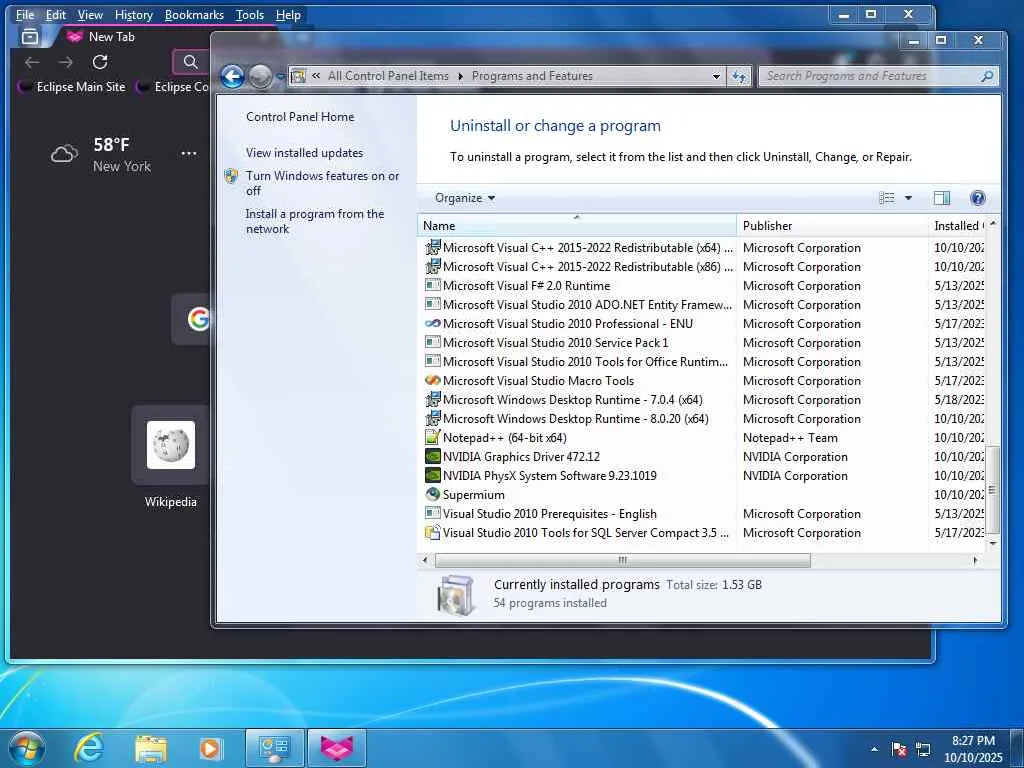This screenshot has height=768, width=1024.
Task: Select Windows Desktop Runtime 7.0.4 icon
Action: [x=432, y=399]
